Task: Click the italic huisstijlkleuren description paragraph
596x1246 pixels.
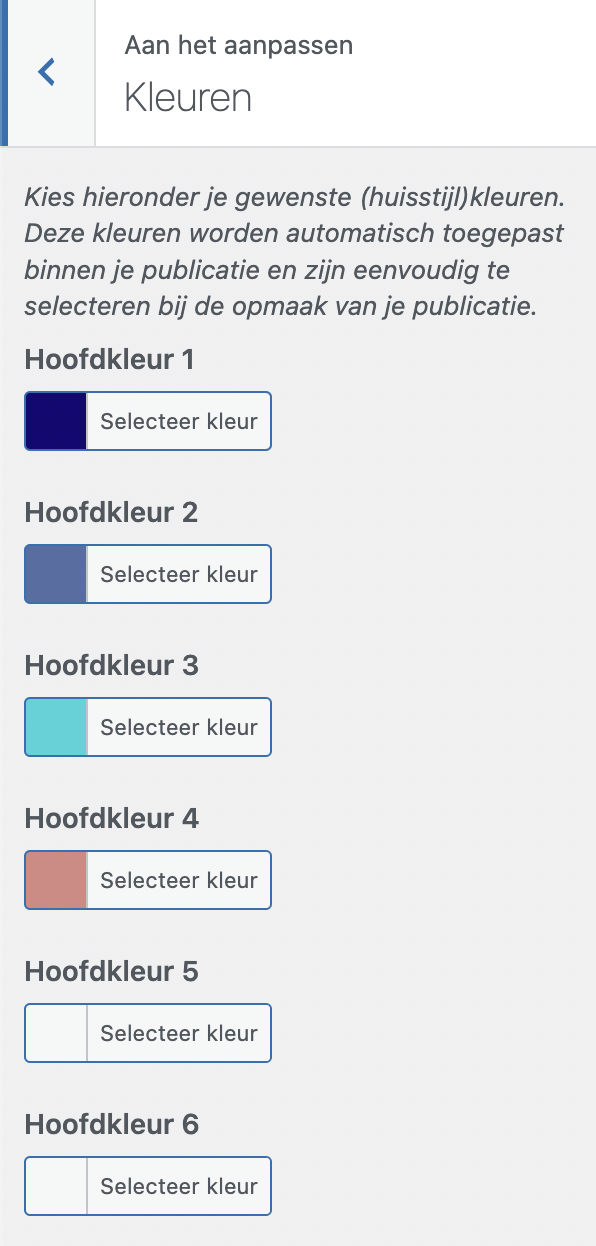Action: pos(295,251)
